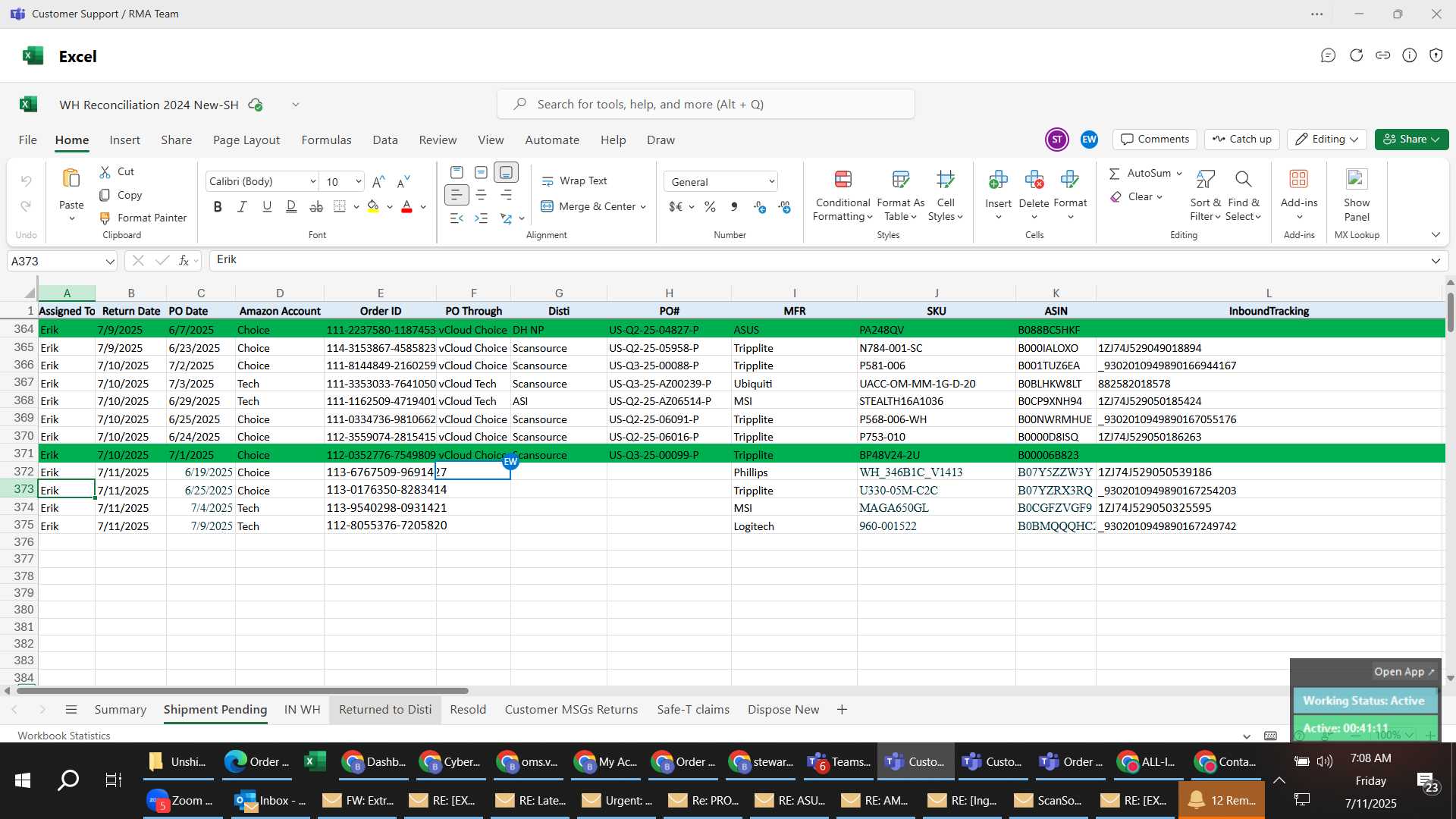Screen dimensions: 1456x819
Task: Click the Clear button
Action: [x=1136, y=197]
